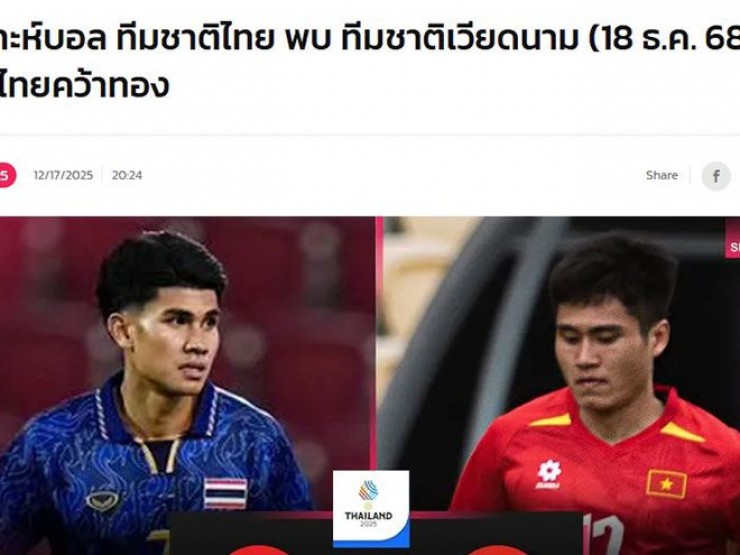Click the pink divider between player photos
This screenshot has height=555, width=740.
(378, 344)
